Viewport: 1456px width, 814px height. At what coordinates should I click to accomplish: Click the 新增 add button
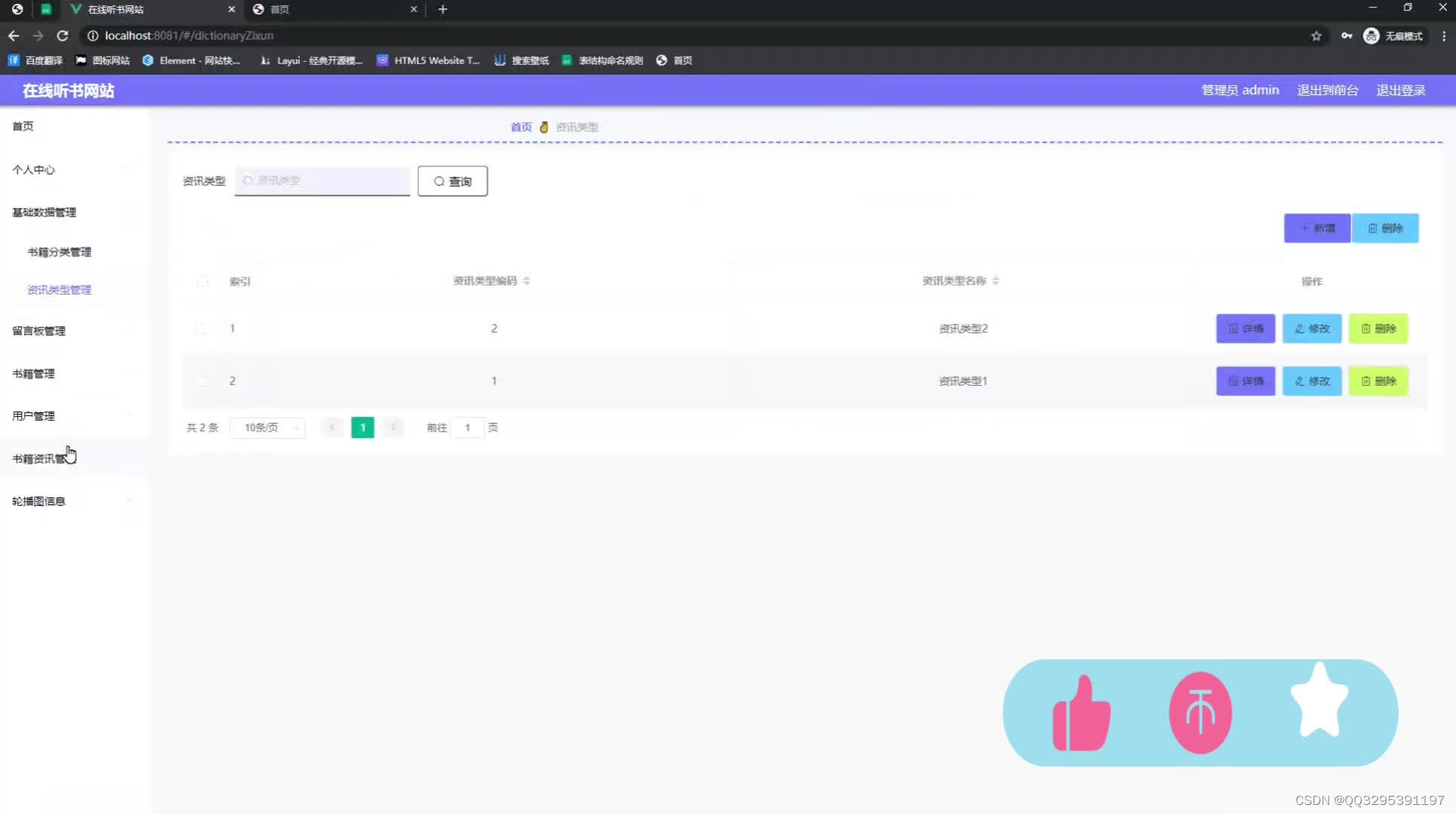point(1317,228)
